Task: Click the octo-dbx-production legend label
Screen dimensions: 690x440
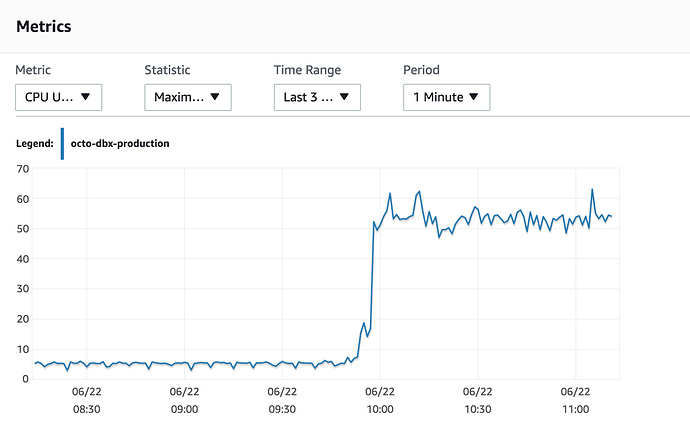Action: click(120, 143)
